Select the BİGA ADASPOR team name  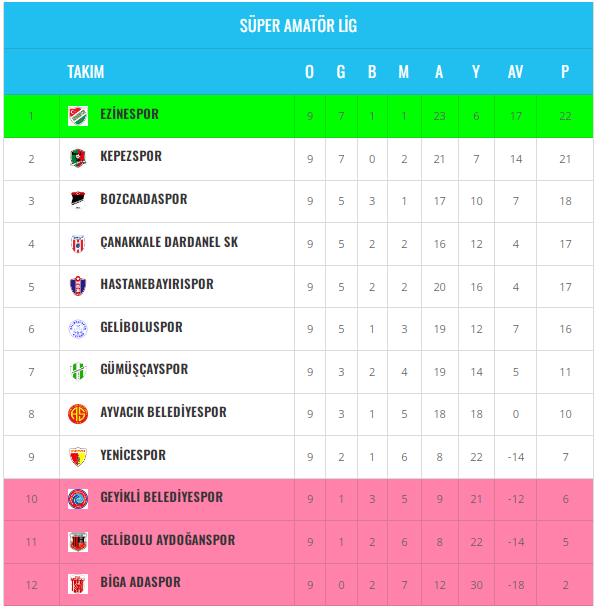[x=140, y=582]
